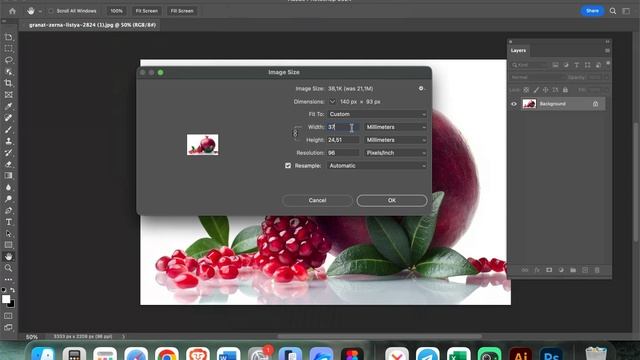Select the Path Selection tool
The height and width of the screenshot is (360, 640).
pos(9,233)
